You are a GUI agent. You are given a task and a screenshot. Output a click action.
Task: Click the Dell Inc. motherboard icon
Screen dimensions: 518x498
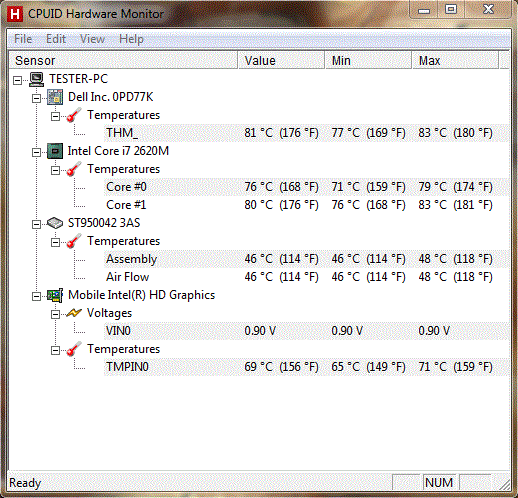click(x=55, y=97)
